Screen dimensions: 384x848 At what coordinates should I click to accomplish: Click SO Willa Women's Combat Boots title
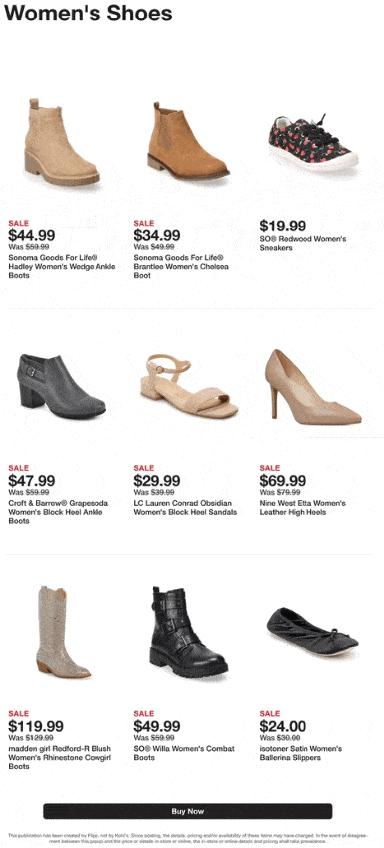(184, 753)
